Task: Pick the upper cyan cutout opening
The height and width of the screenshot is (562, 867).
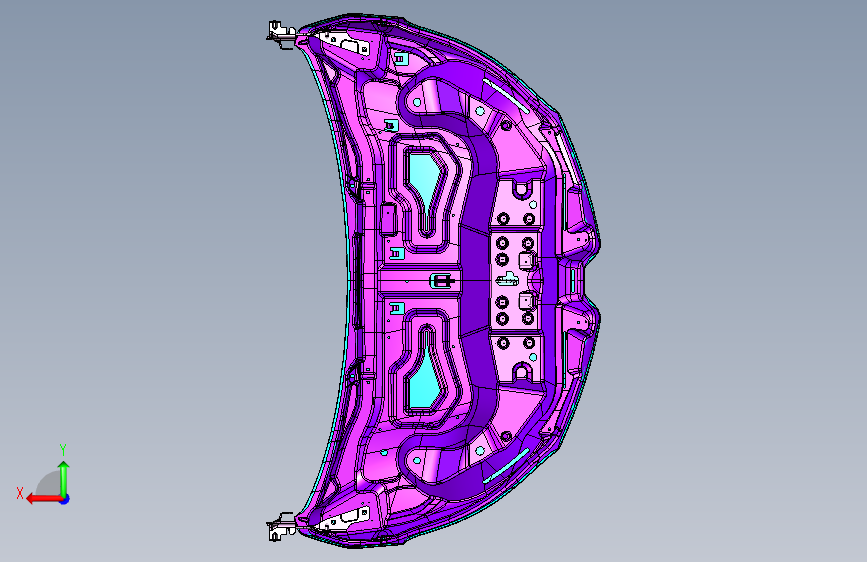Action: (424, 178)
